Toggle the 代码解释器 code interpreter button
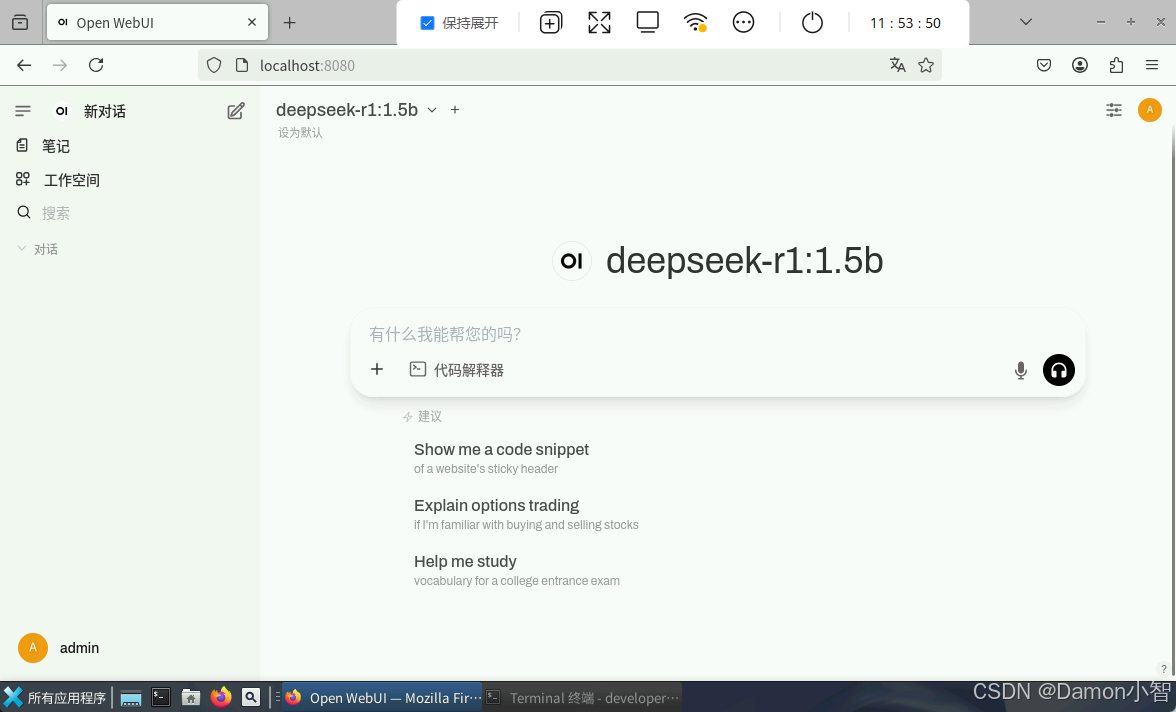Image resolution: width=1176 pixels, height=712 pixels. pos(457,370)
